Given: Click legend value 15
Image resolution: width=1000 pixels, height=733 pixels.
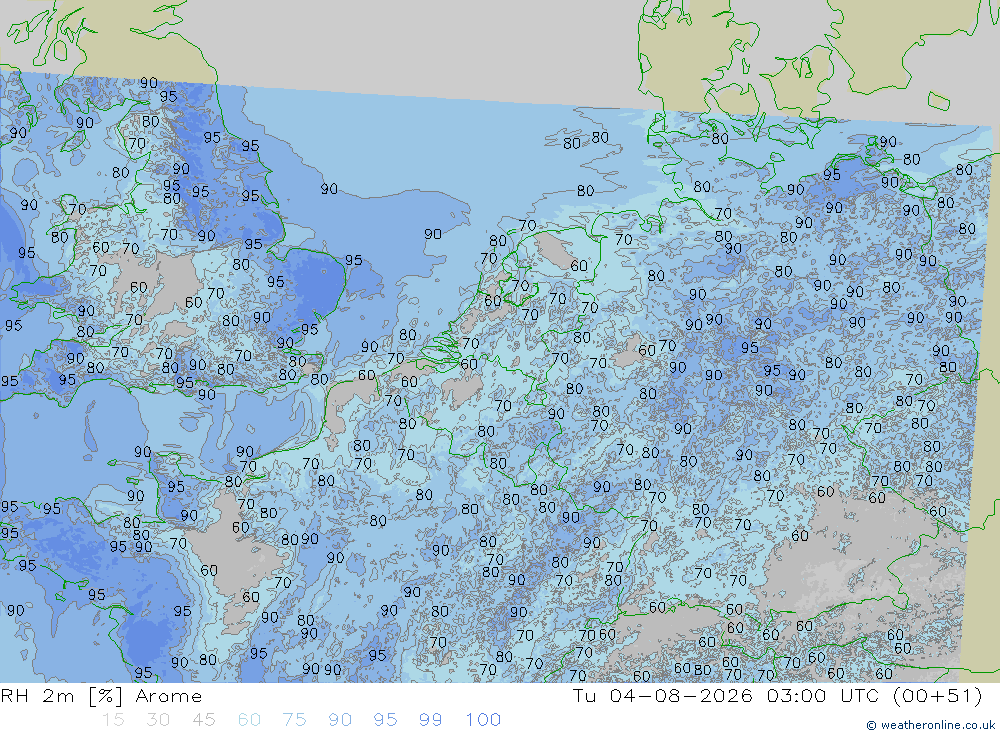Looking at the screenshot, I should click(x=113, y=720).
